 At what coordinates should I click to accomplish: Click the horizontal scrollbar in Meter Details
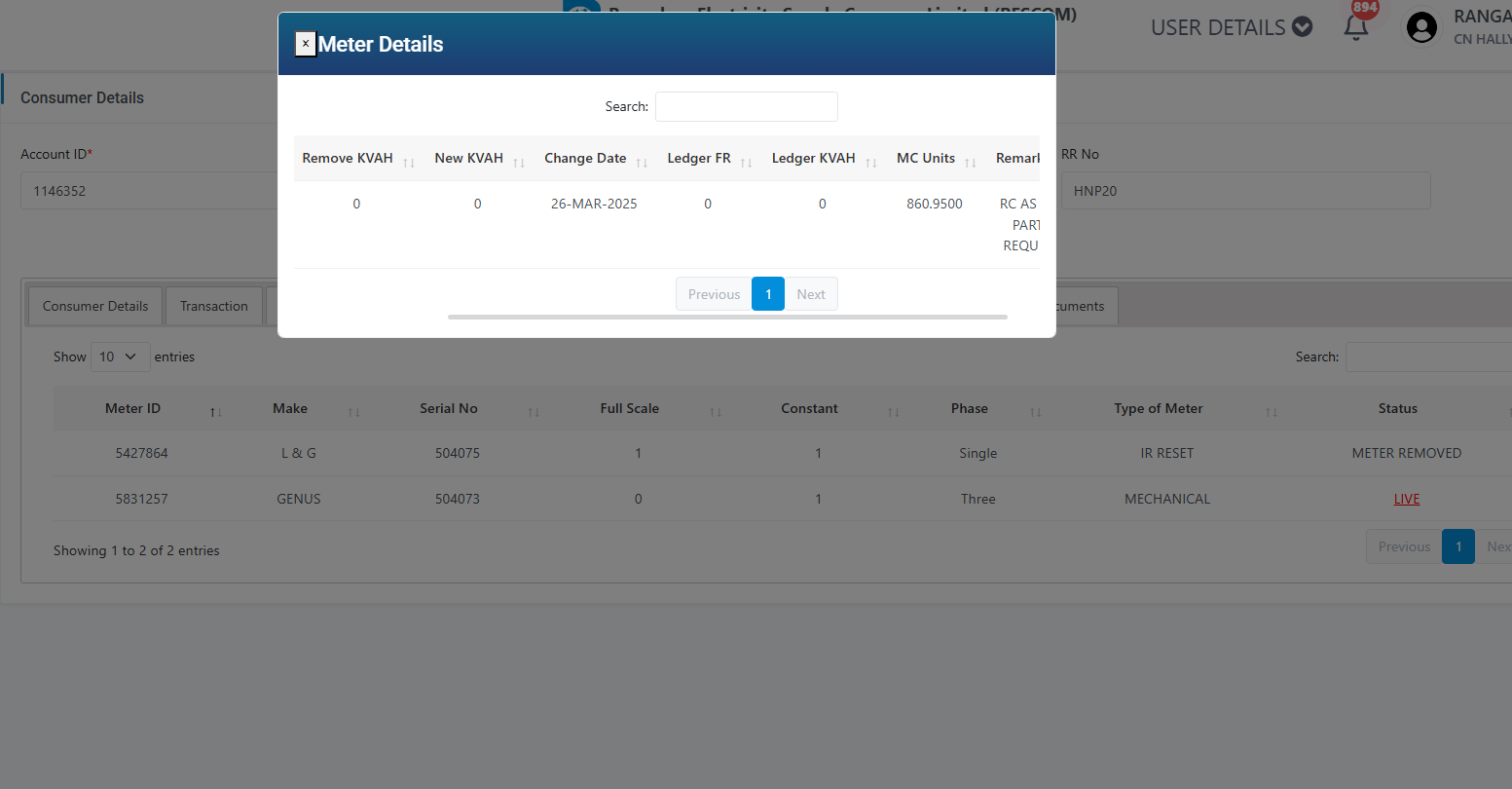727,317
